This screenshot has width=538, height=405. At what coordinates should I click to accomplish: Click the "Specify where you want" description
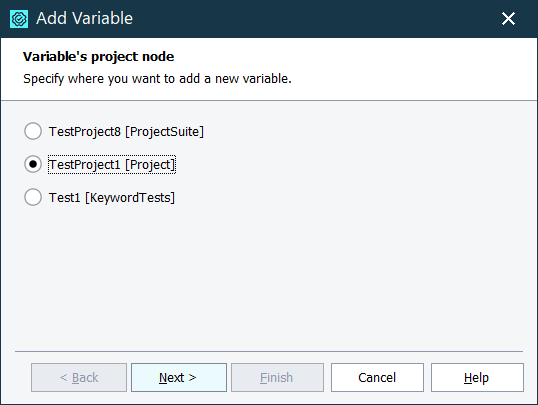[x=157, y=79]
